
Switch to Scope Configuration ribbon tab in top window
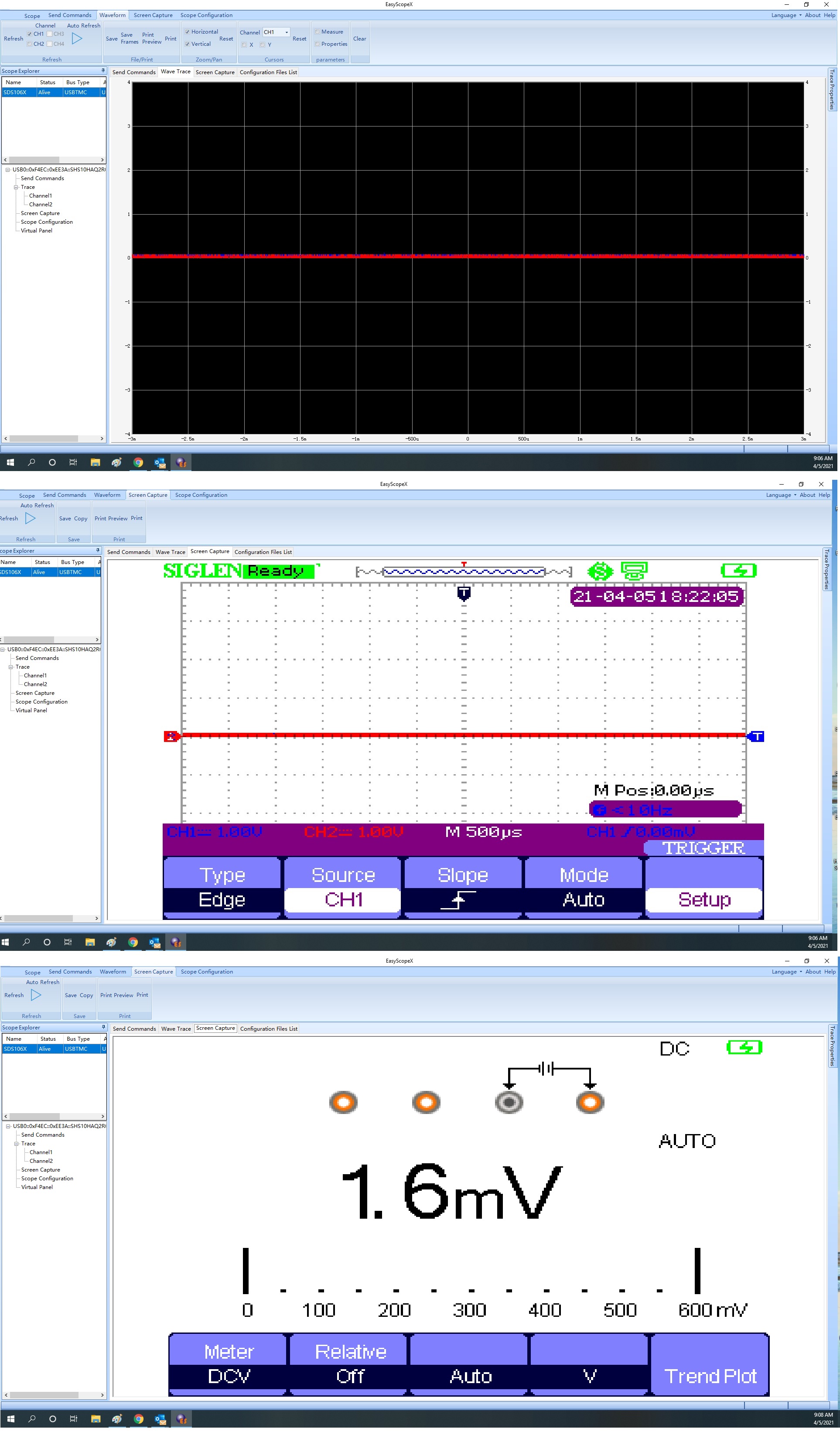(x=206, y=15)
